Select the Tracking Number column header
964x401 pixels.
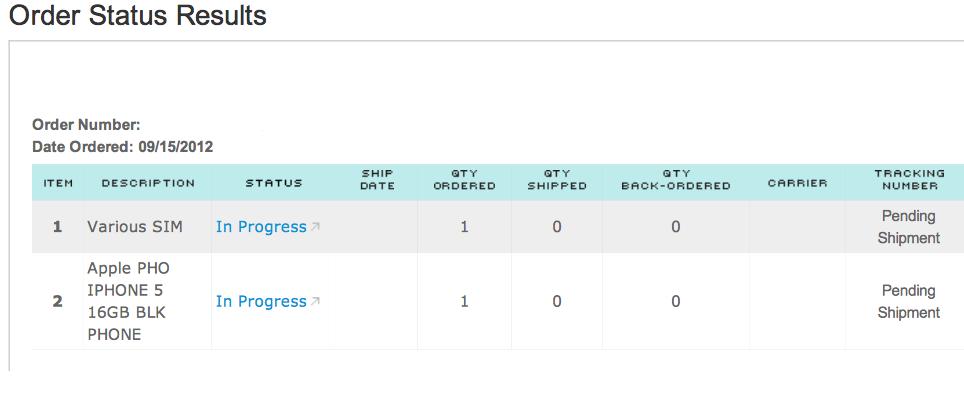click(x=909, y=180)
